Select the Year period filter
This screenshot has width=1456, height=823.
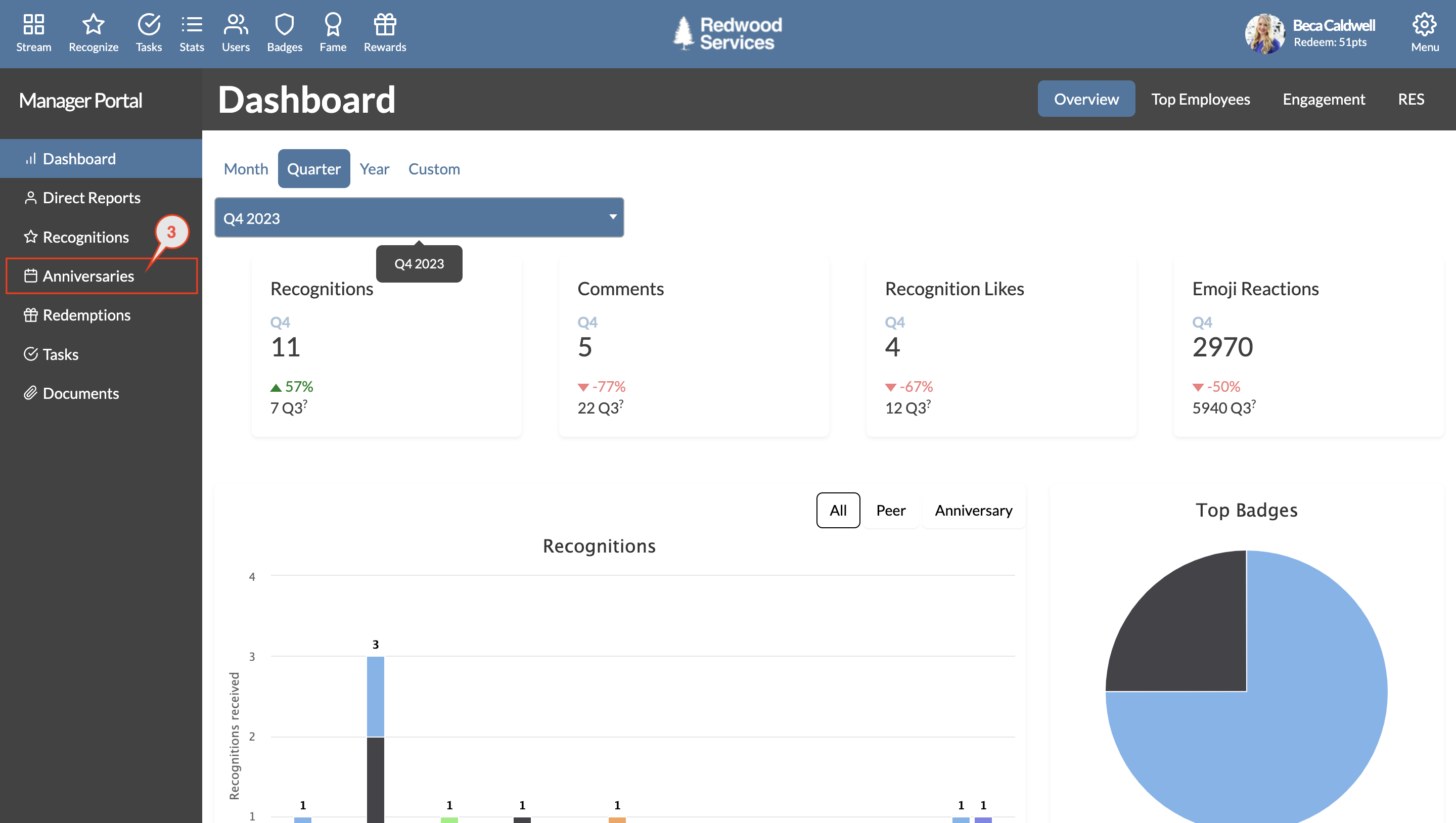pos(374,168)
